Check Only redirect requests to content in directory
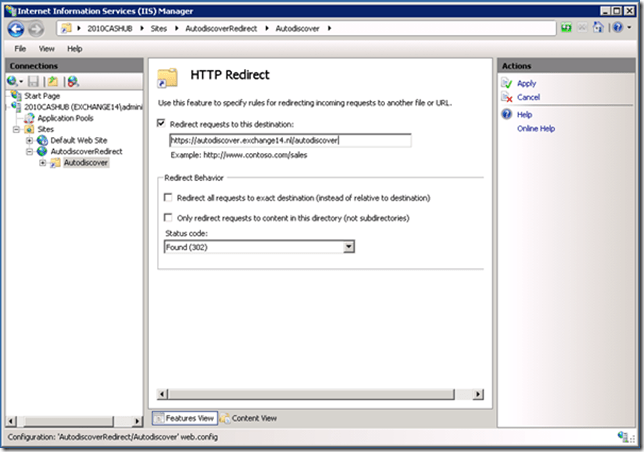This screenshot has width=644, height=452. pyautogui.click(x=168, y=217)
